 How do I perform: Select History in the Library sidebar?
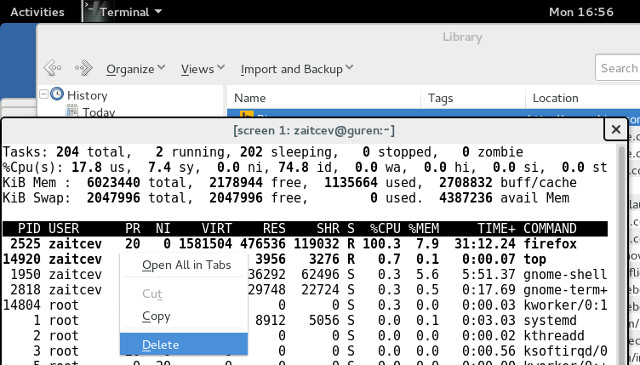click(87, 96)
